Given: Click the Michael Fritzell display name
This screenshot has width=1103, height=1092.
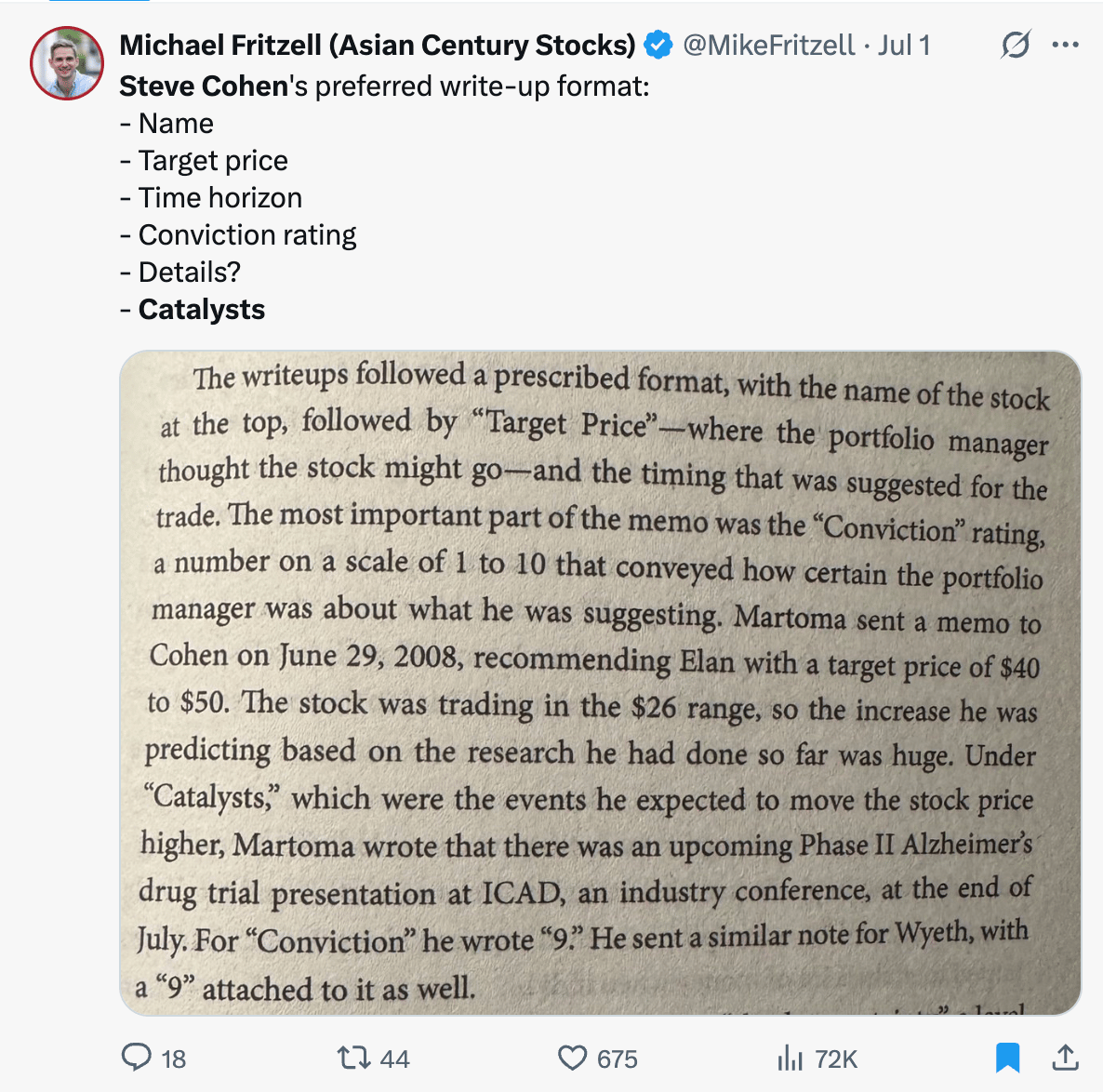Looking at the screenshot, I should [x=378, y=45].
